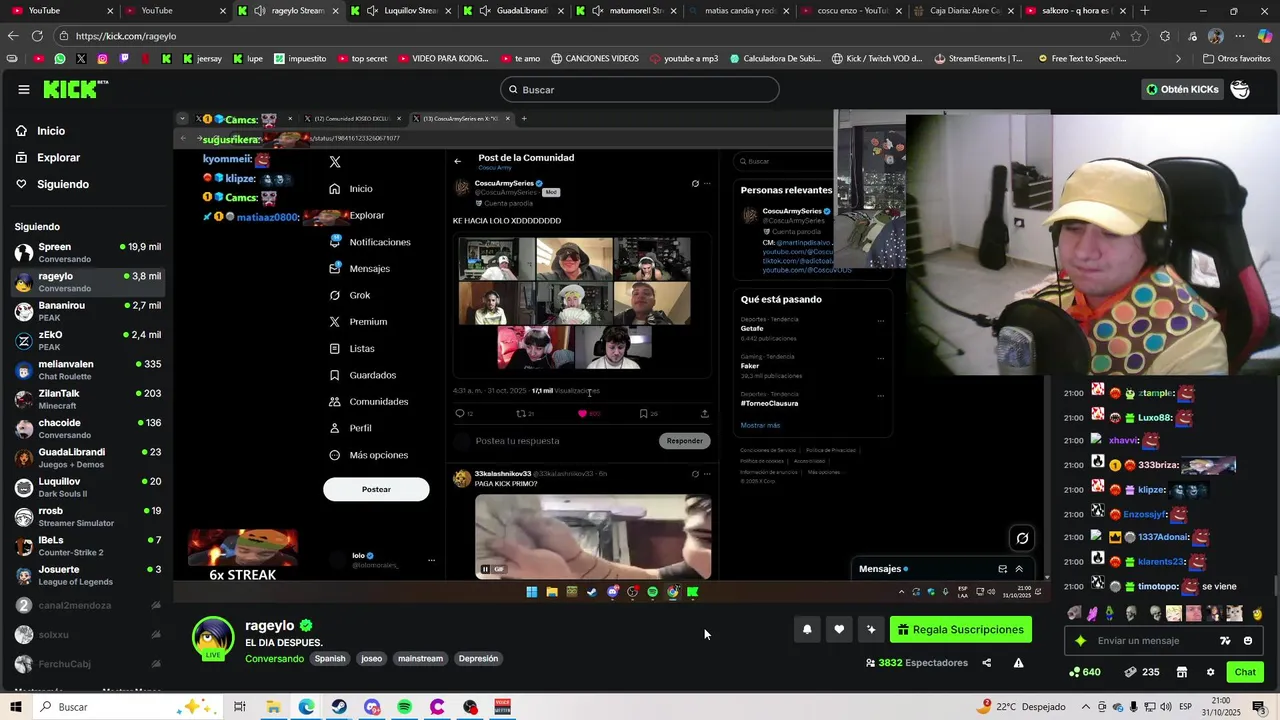
Task: Click Regala Suscripciones button
Action: [961, 630]
